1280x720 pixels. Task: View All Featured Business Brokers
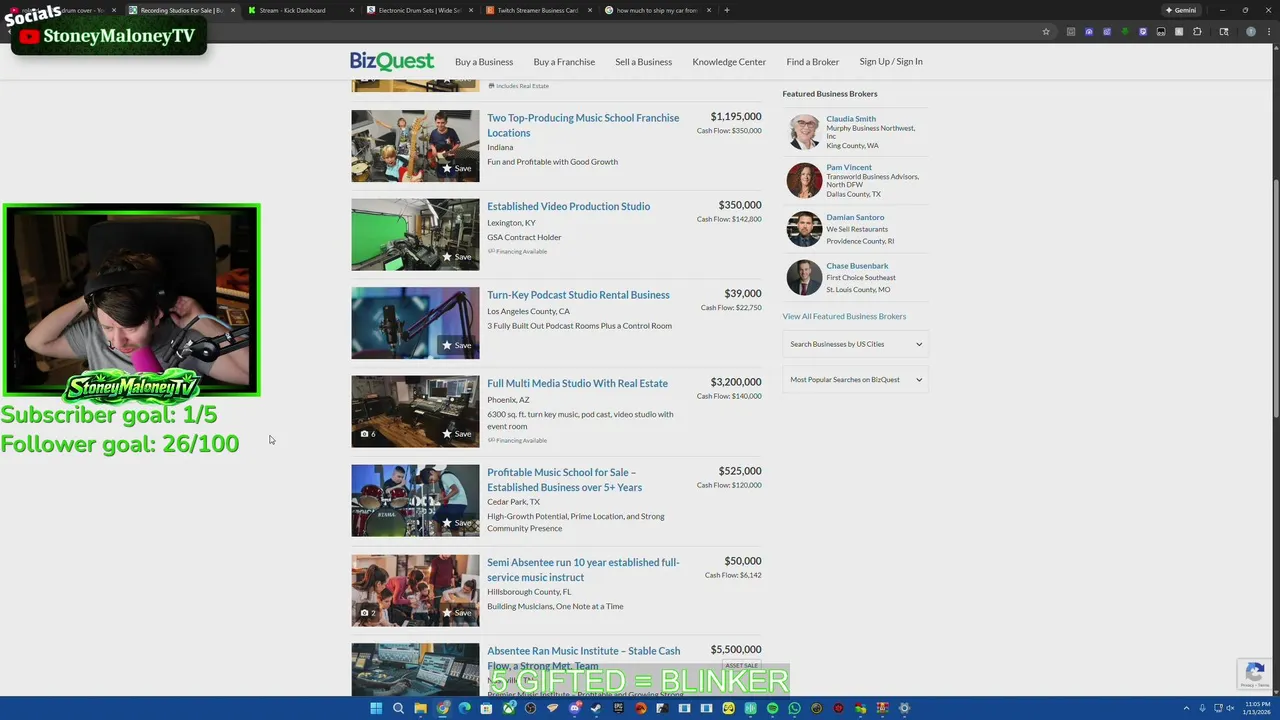click(844, 316)
